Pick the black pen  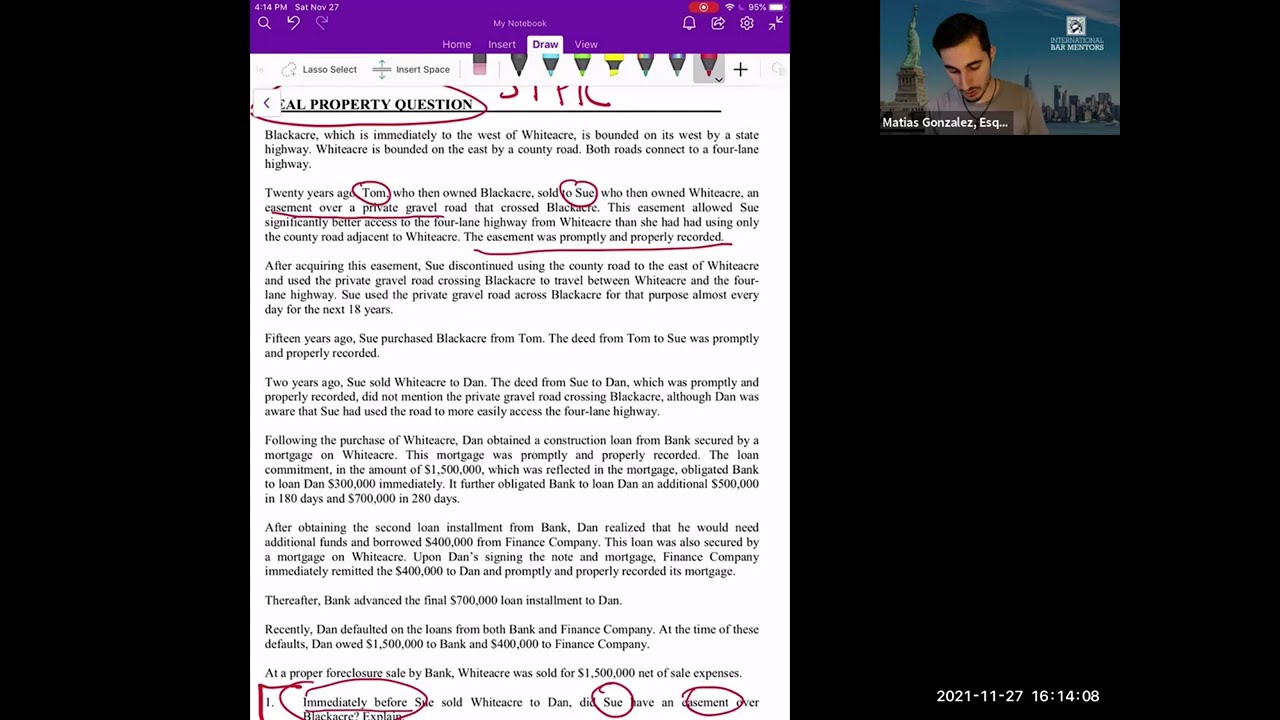[x=518, y=67]
